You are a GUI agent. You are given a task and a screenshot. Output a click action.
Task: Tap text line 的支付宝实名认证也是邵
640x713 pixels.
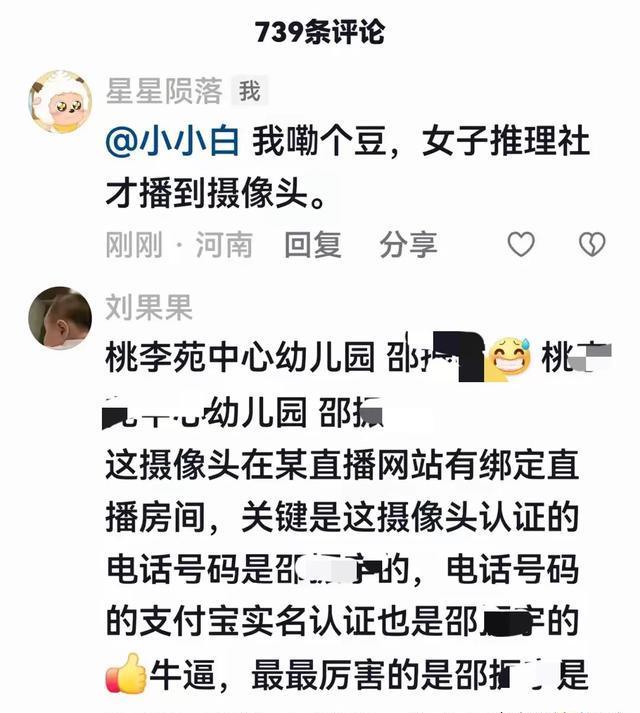click(x=342, y=621)
